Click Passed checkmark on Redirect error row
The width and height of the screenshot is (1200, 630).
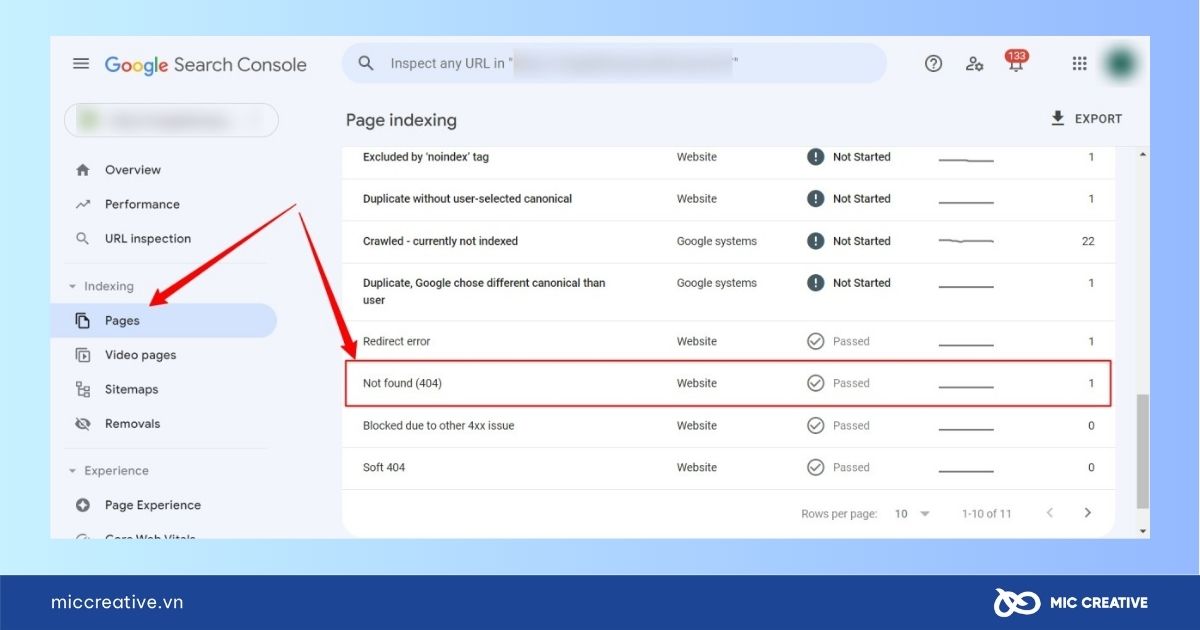[x=815, y=341]
